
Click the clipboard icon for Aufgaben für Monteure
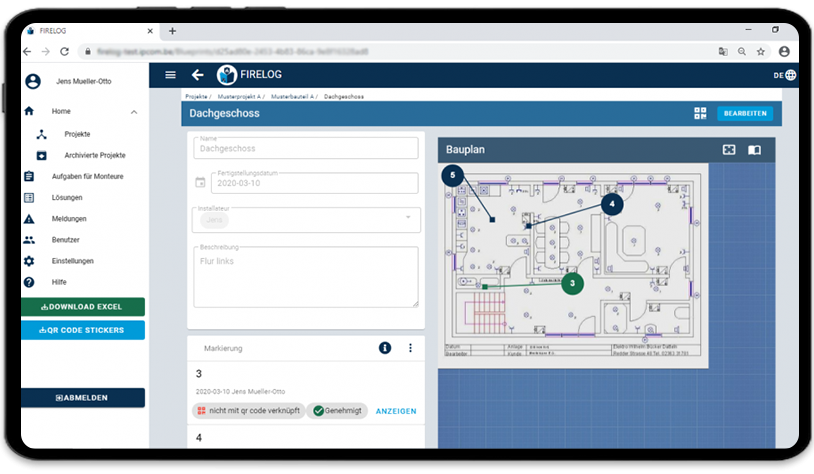[29, 177]
